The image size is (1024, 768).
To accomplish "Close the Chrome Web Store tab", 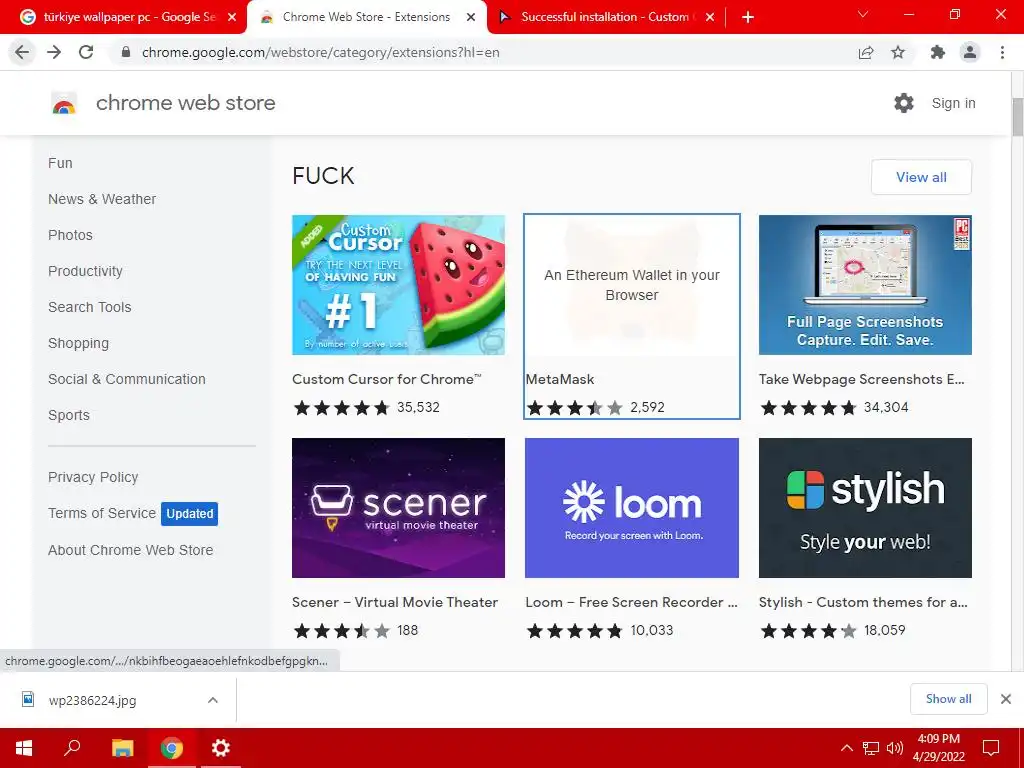I will point(471,17).
